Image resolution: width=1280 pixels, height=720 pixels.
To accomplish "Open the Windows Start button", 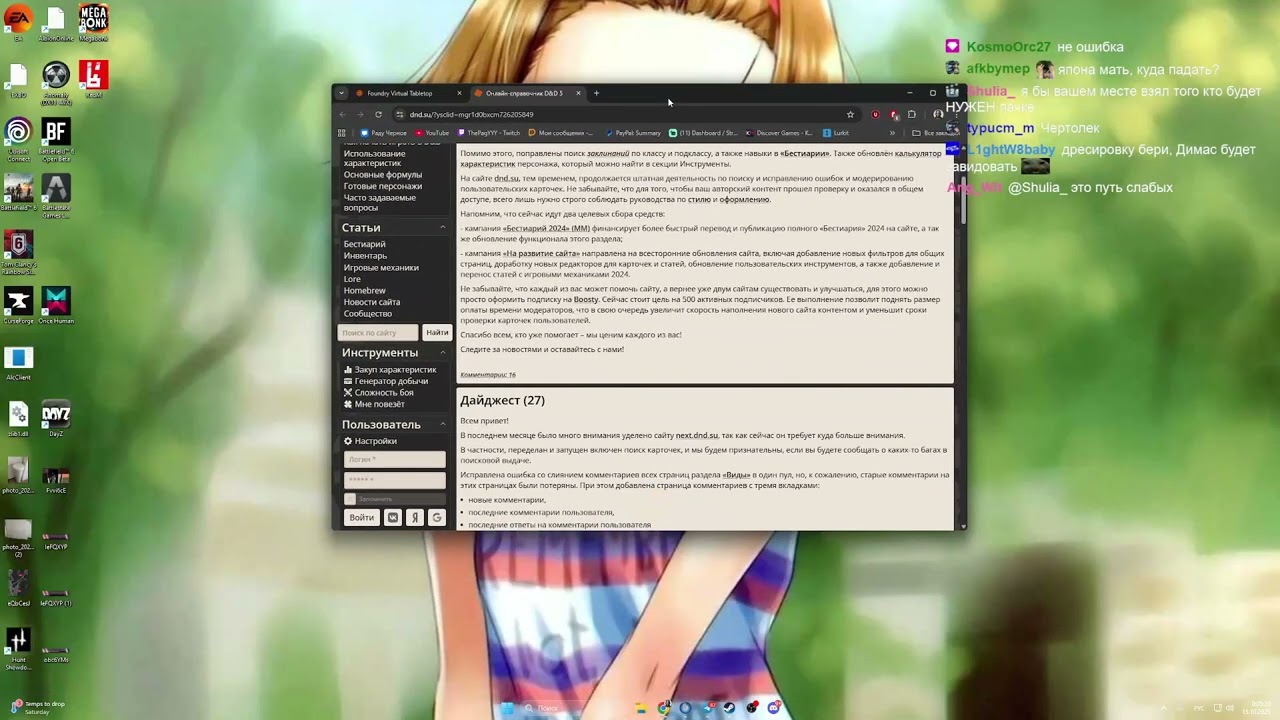I will 507,708.
